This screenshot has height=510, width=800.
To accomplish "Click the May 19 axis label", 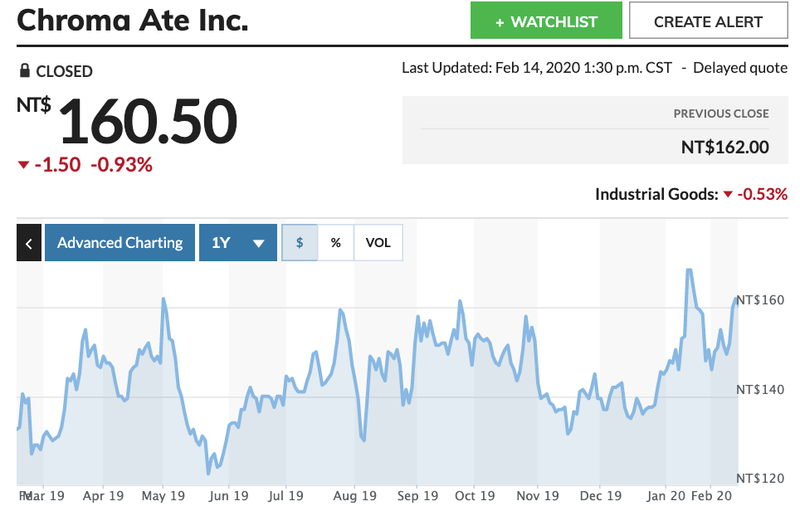I will (163, 496).
